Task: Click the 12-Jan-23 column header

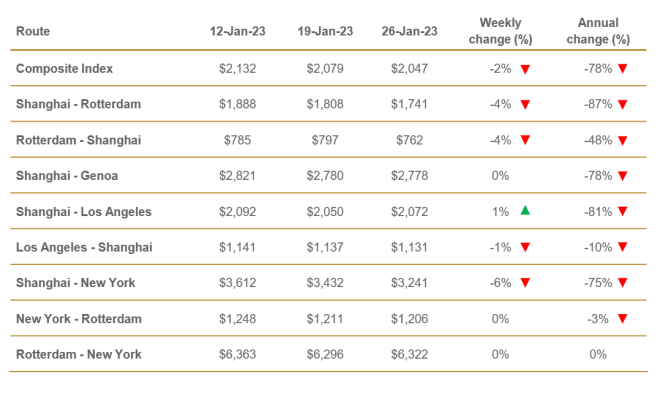Action: tap(237, 32)
